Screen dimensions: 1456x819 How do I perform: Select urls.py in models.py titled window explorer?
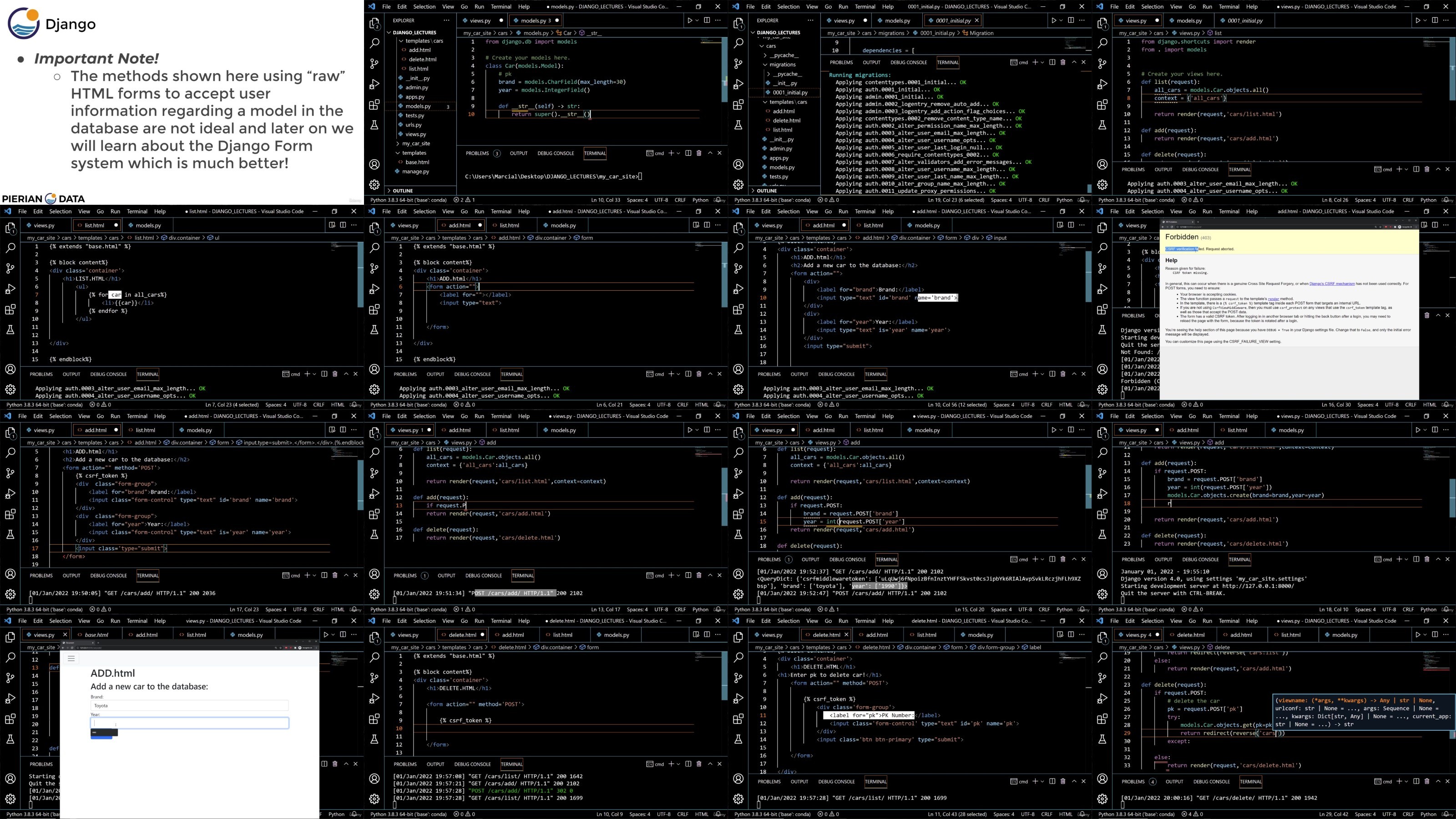pyautogui.click(x=413, y=125)
